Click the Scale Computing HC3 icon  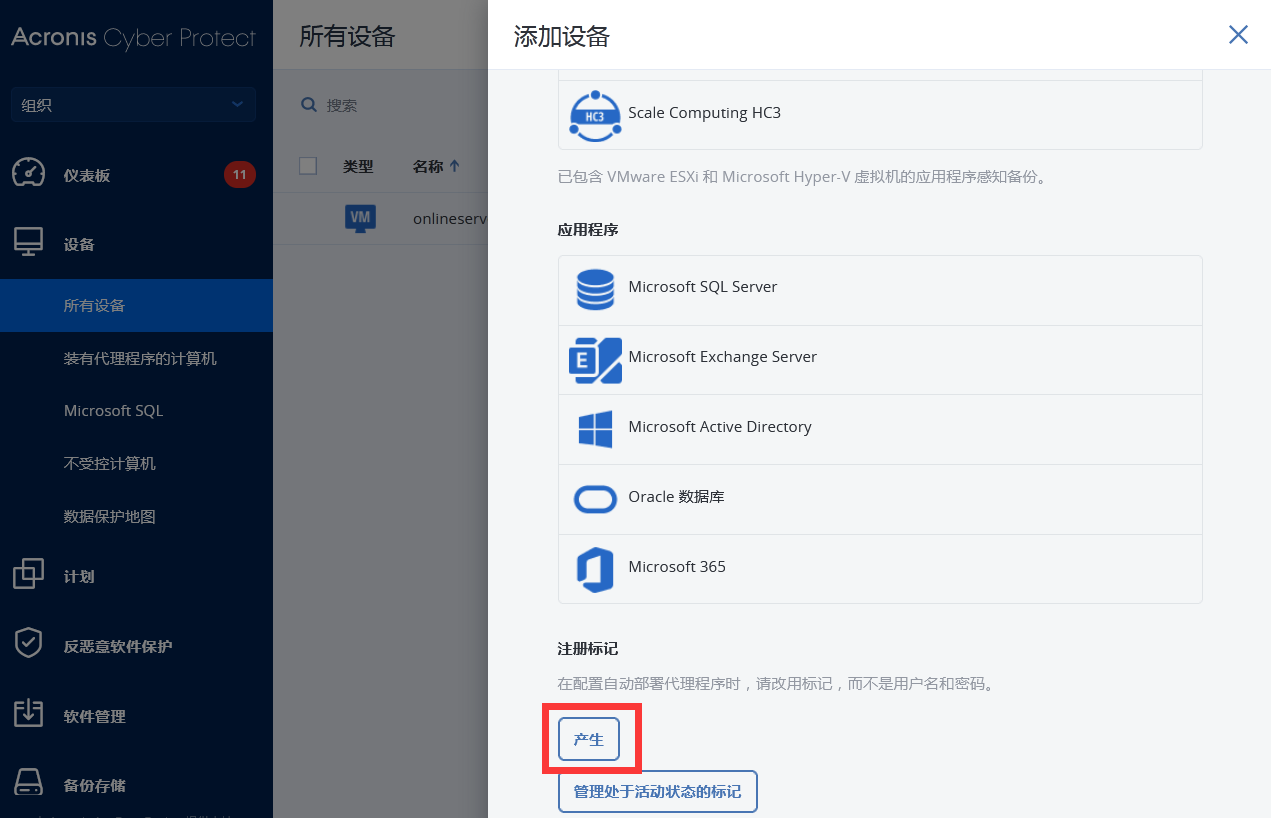595,114
